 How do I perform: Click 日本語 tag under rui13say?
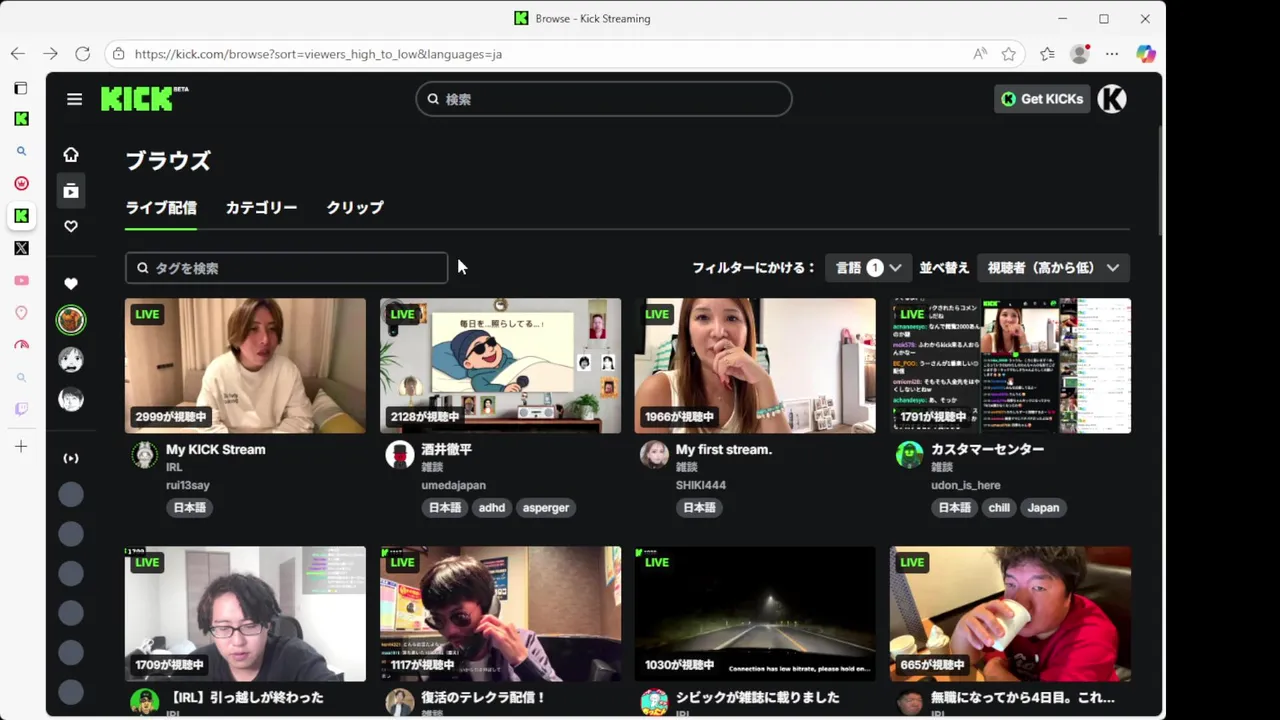[x=190, y=508]
